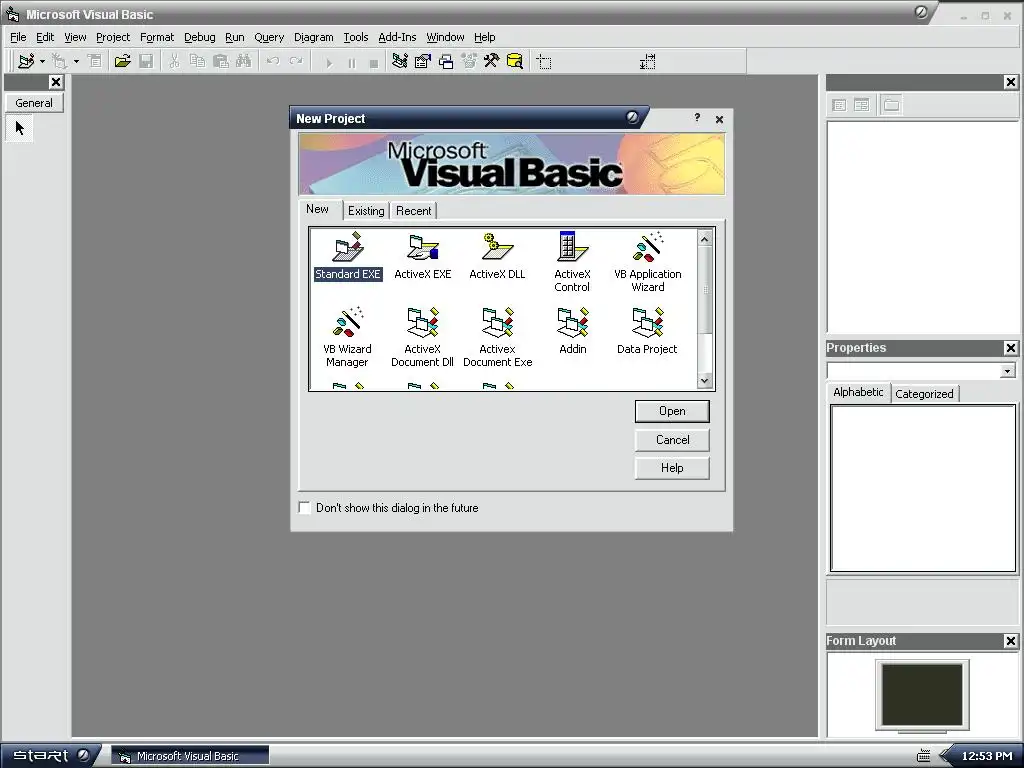This screenshot has height=768, width=1024.
Task: Click the Cancel button in dialog
Action: pyautogui.click(x=672, y=440)
